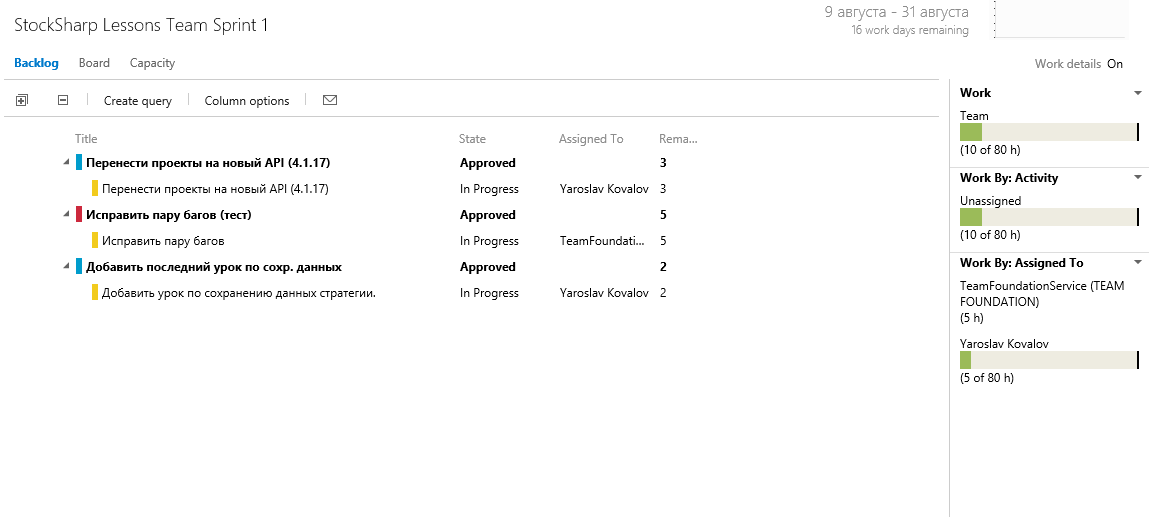The height and width of the screenshot is (517, 1149).
Task: Switch to the Board tab
Action: 94,63
